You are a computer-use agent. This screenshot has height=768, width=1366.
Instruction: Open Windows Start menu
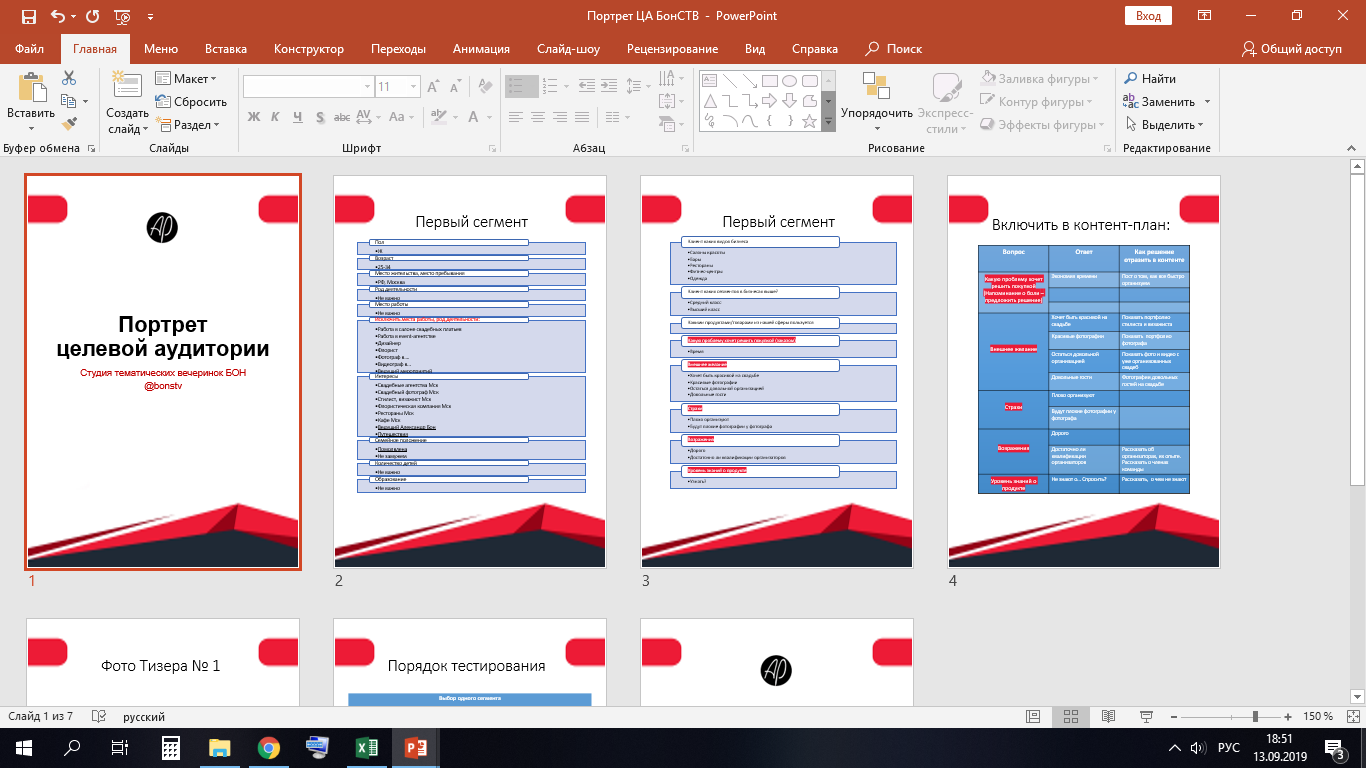coord(23,748)
